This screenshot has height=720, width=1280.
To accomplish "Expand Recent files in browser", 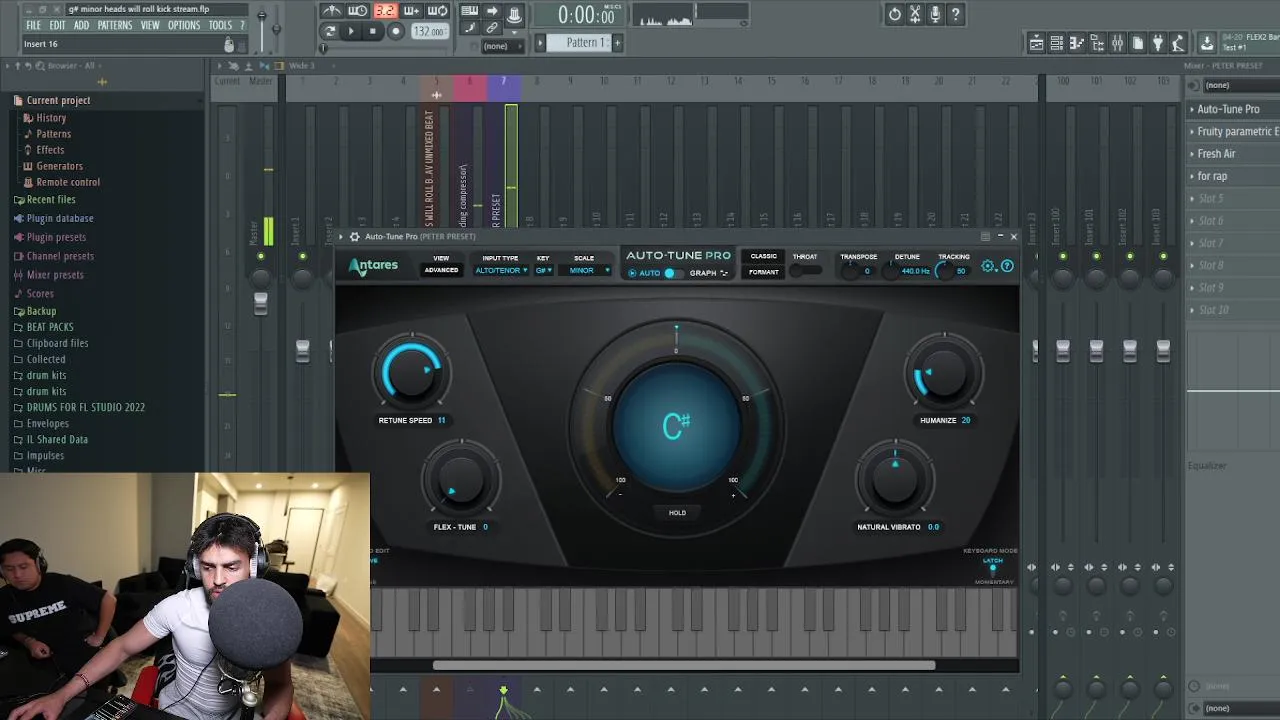I will coord(51,199).
